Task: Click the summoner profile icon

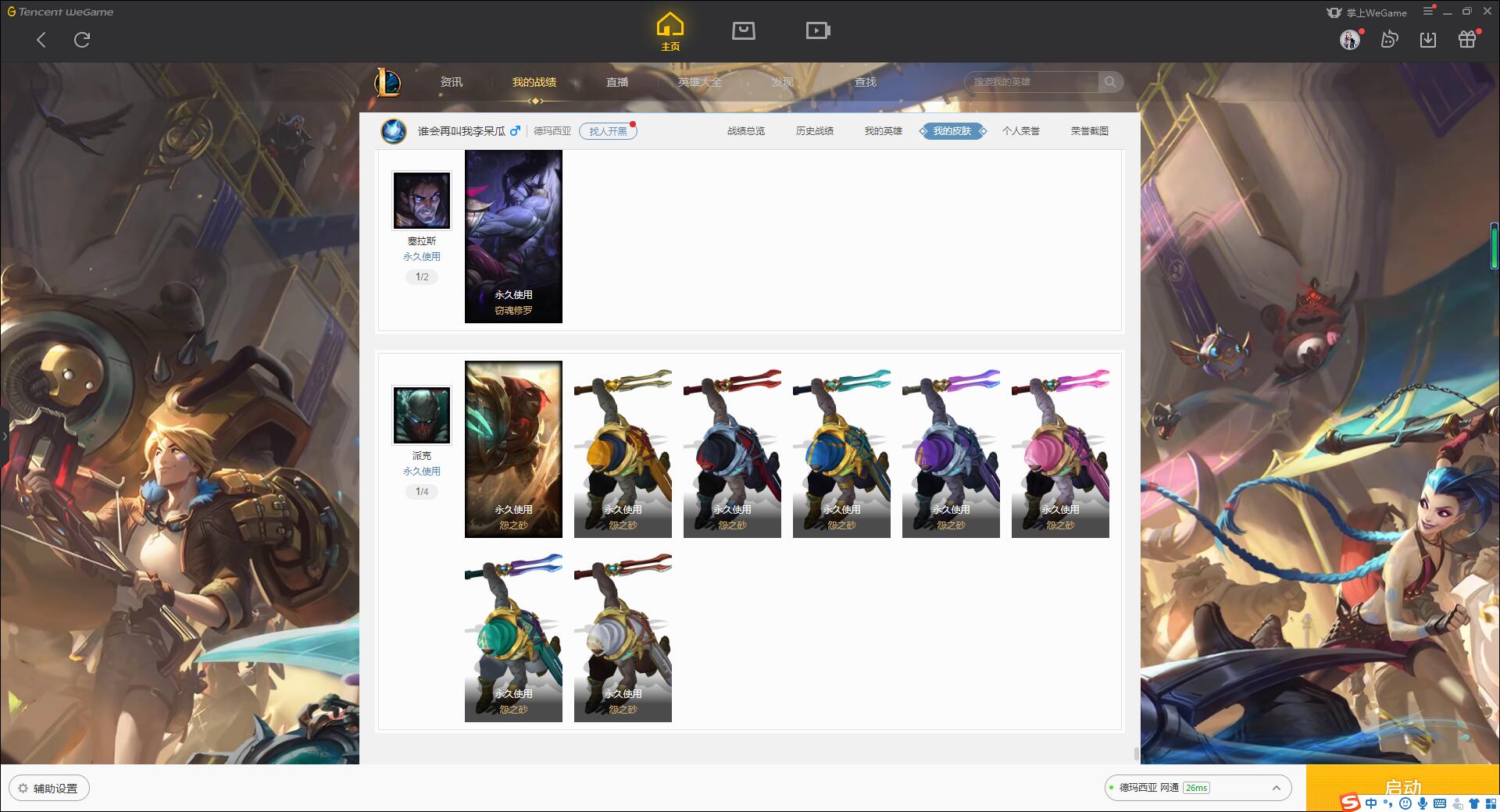Action: (394, 131)
